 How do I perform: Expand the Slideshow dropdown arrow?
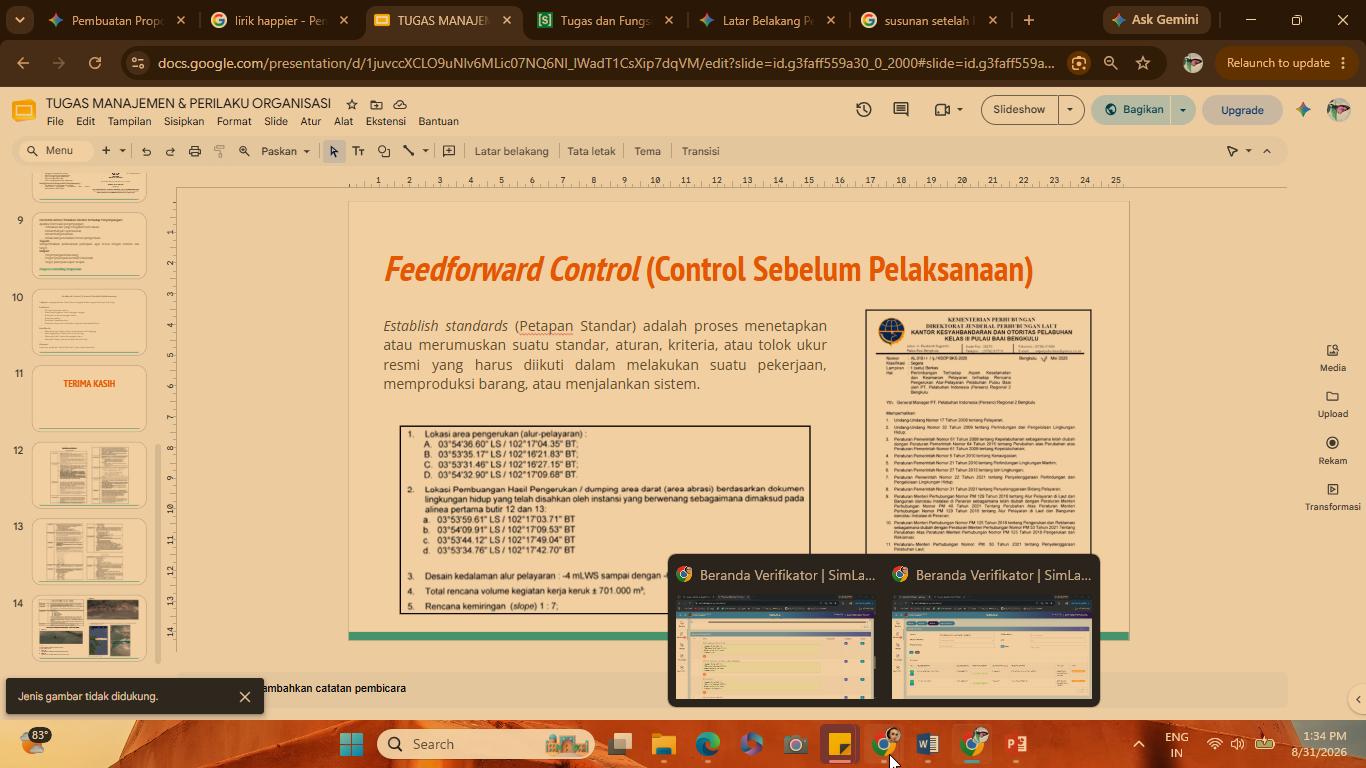click(1070, 109)
